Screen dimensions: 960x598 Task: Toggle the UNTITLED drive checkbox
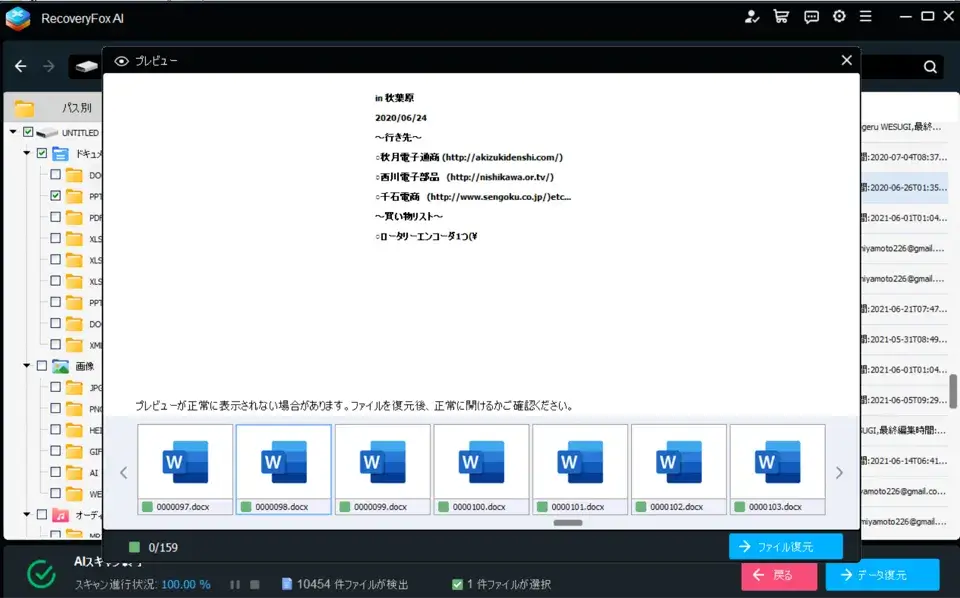[x=28, y=132]
